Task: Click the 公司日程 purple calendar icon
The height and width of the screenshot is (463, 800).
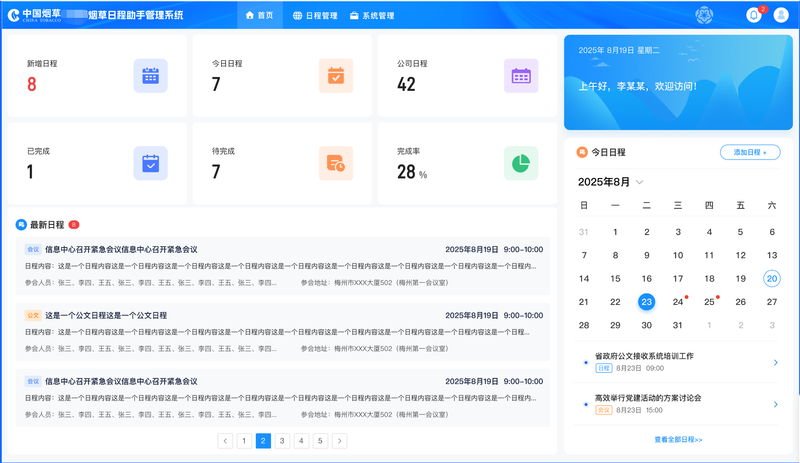Action: 521,76
